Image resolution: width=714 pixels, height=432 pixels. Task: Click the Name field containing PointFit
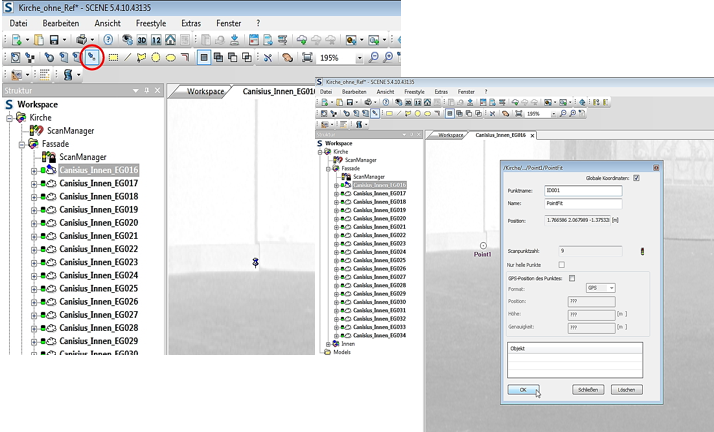coord(583,203)
